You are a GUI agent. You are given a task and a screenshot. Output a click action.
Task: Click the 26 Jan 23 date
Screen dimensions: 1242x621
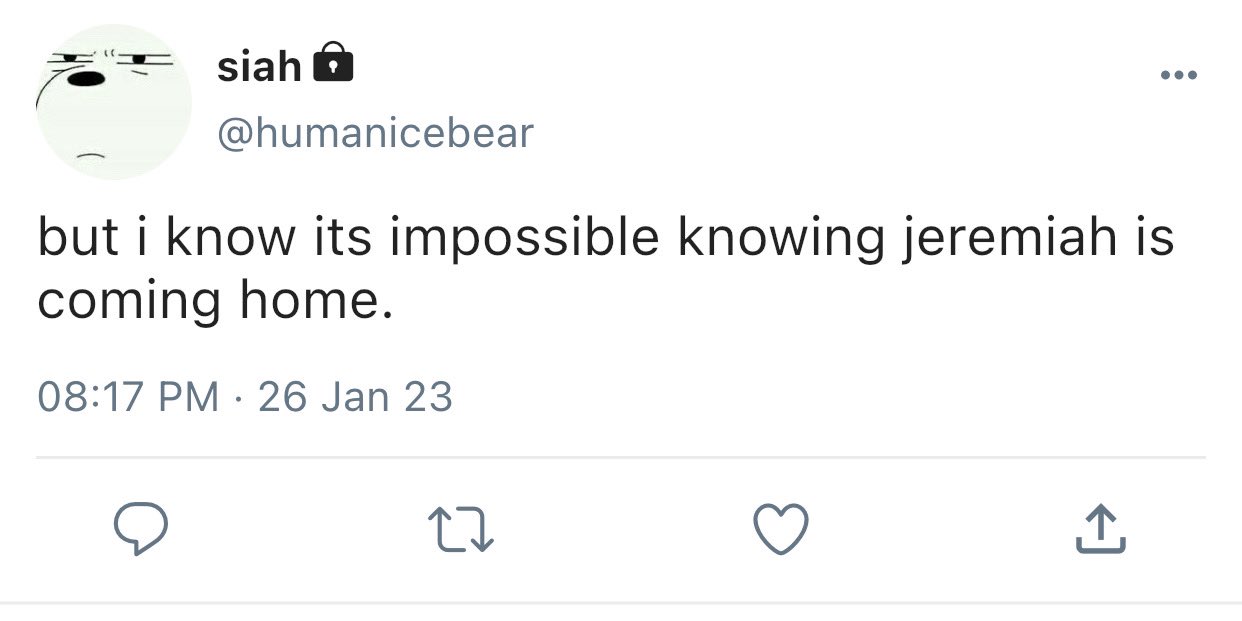click(x=355, y=397)
